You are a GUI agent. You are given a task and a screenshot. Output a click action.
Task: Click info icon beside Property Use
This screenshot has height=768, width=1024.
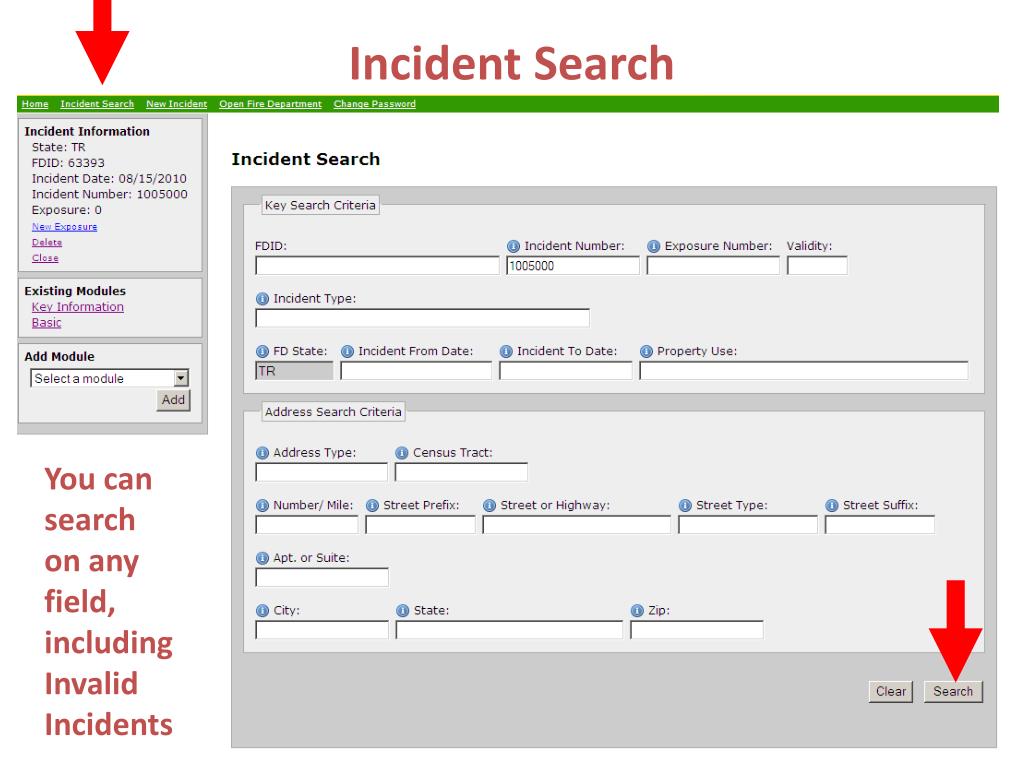[x=647, y=351]
